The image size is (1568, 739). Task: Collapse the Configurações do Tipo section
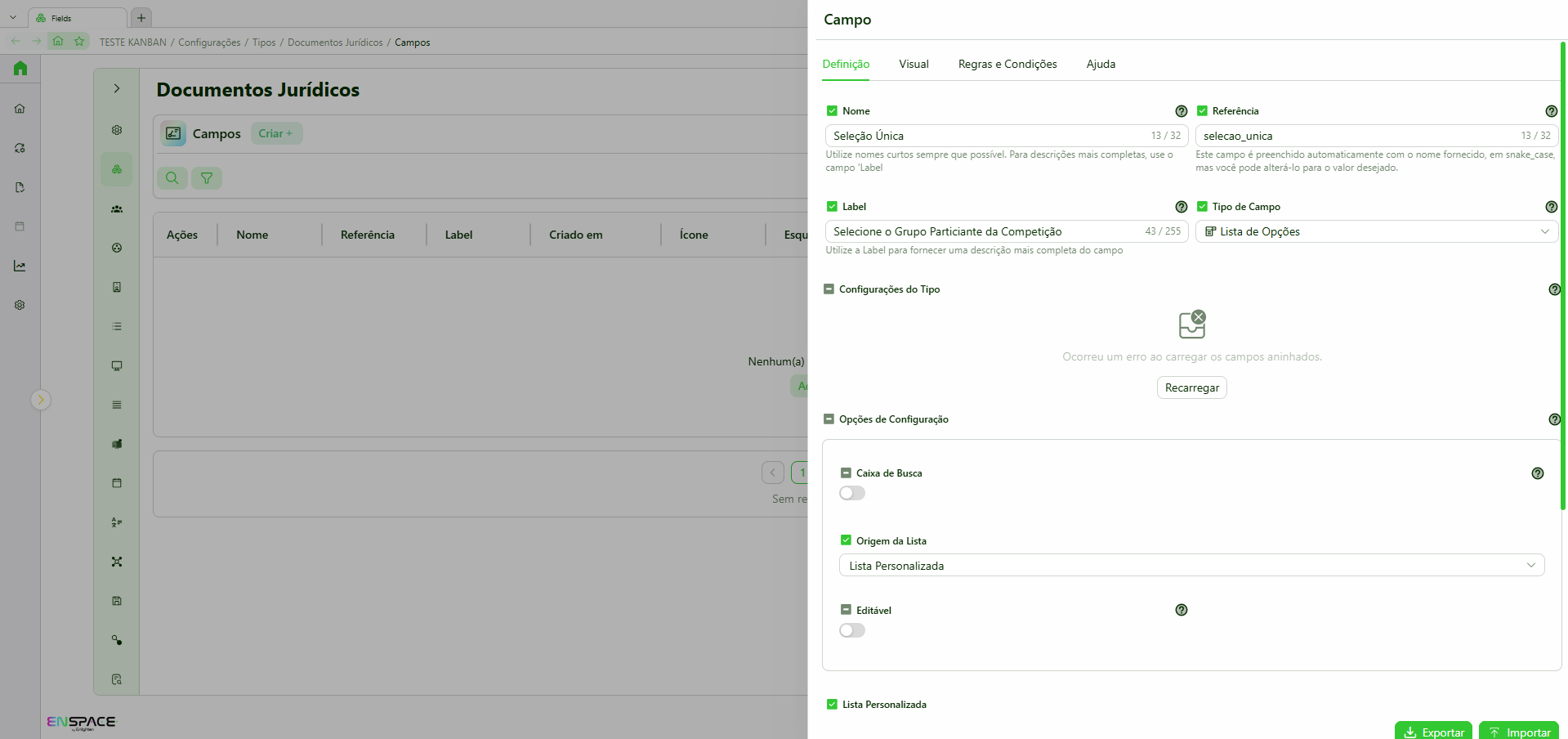coord(829,289)
